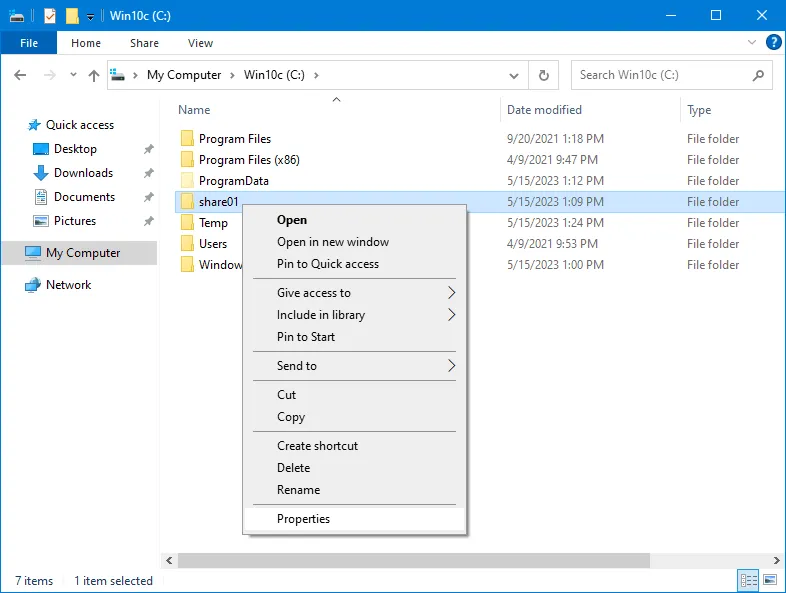Click the Properties icon in Quick Access Toolbar

click(x=50, y=16)
